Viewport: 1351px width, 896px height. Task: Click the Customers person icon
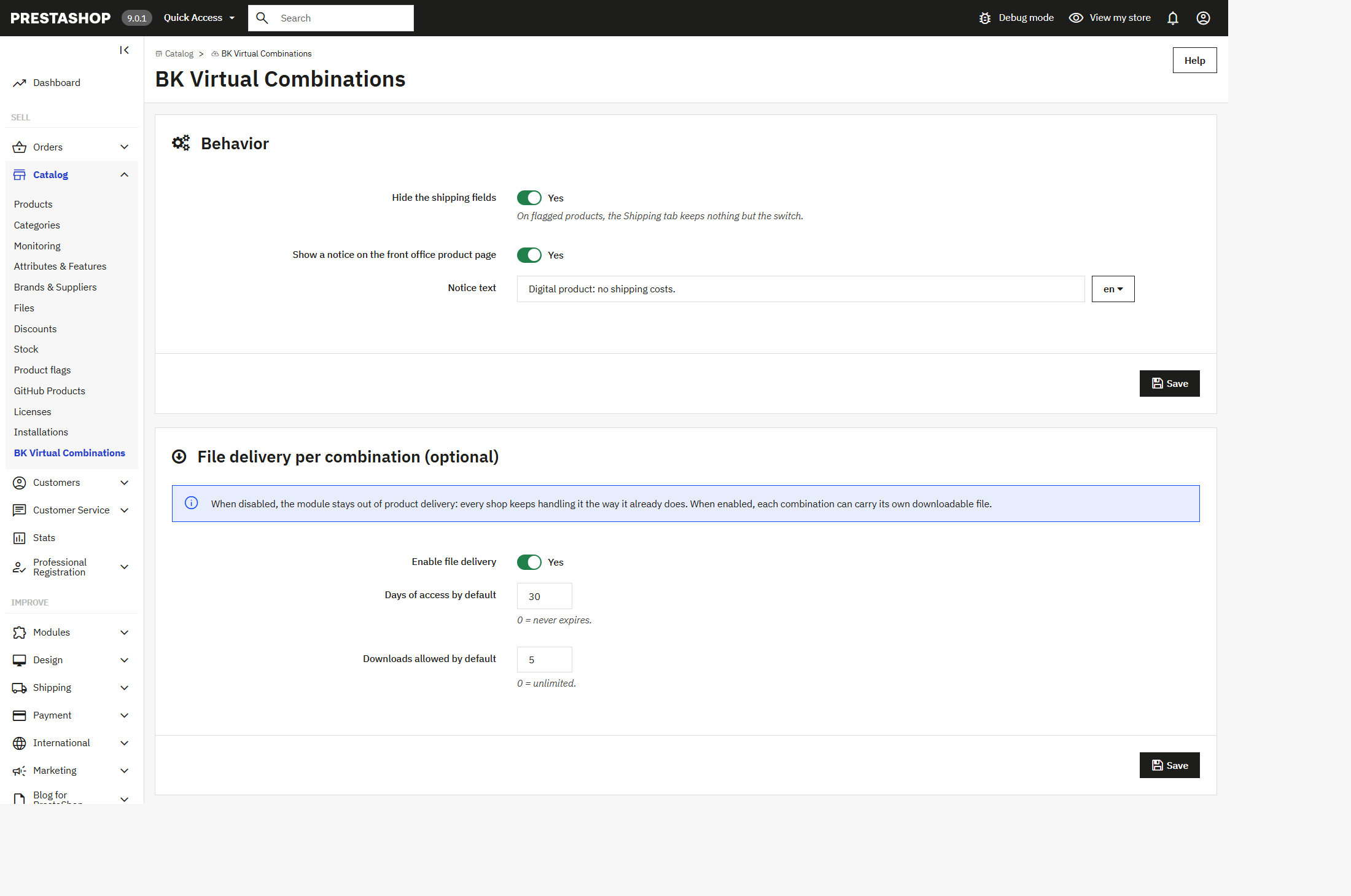click(x=20, y=483)
